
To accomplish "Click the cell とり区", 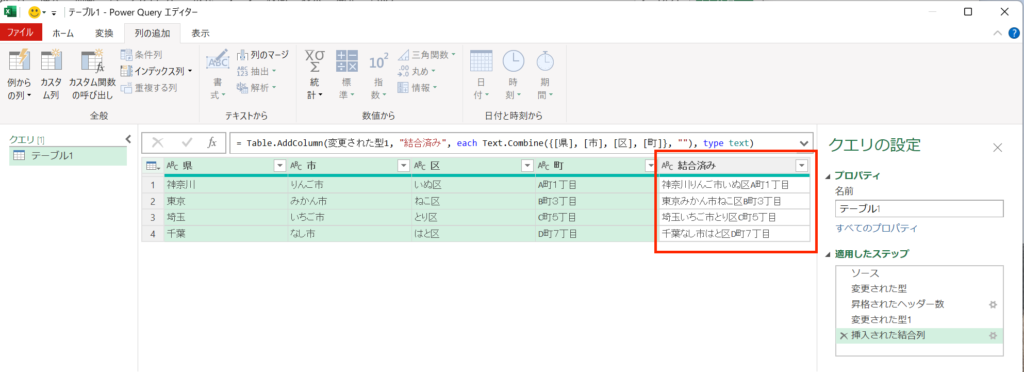I will 472,217.
